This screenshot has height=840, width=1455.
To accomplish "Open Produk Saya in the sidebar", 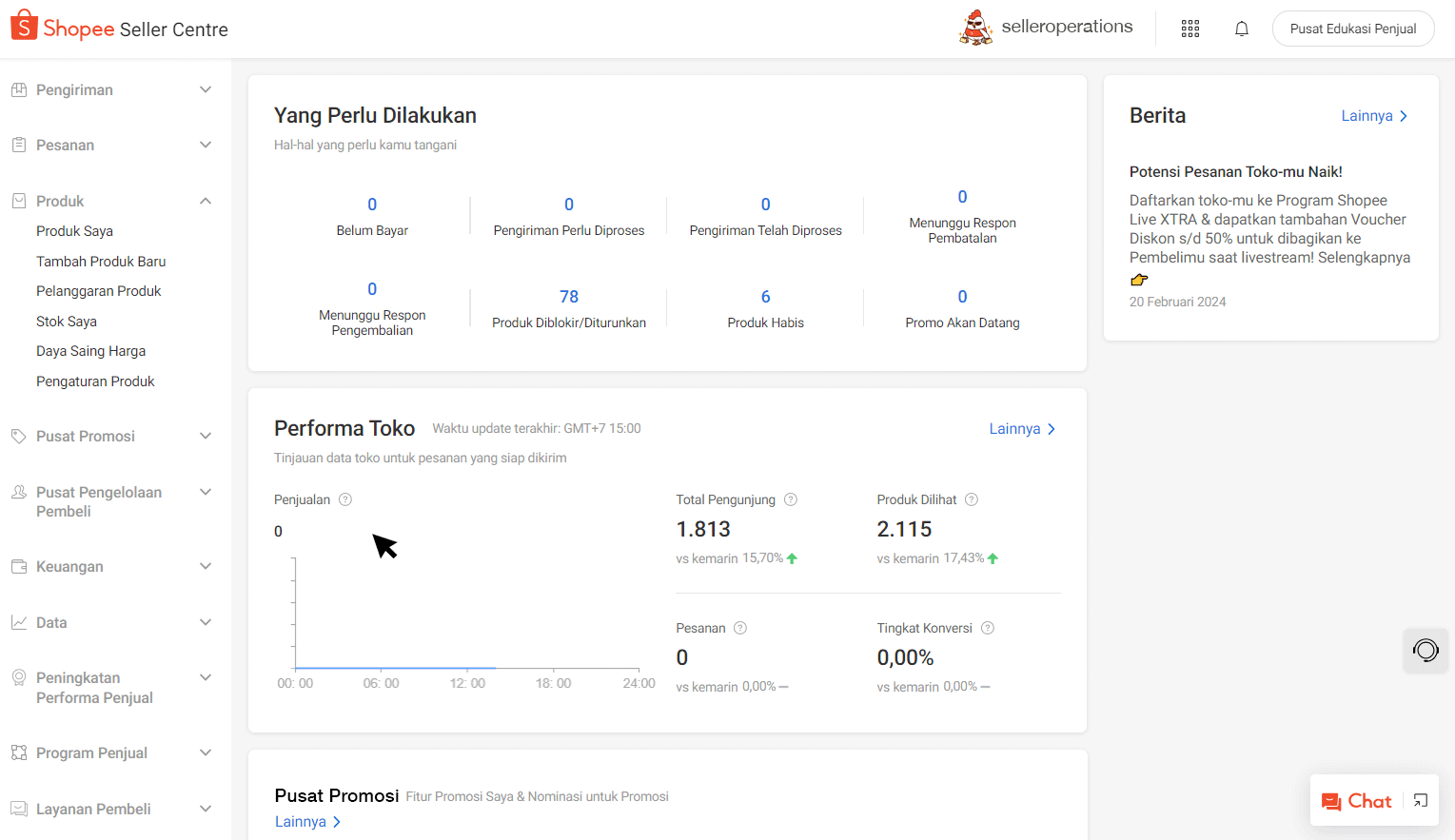I will coord(74,231).
